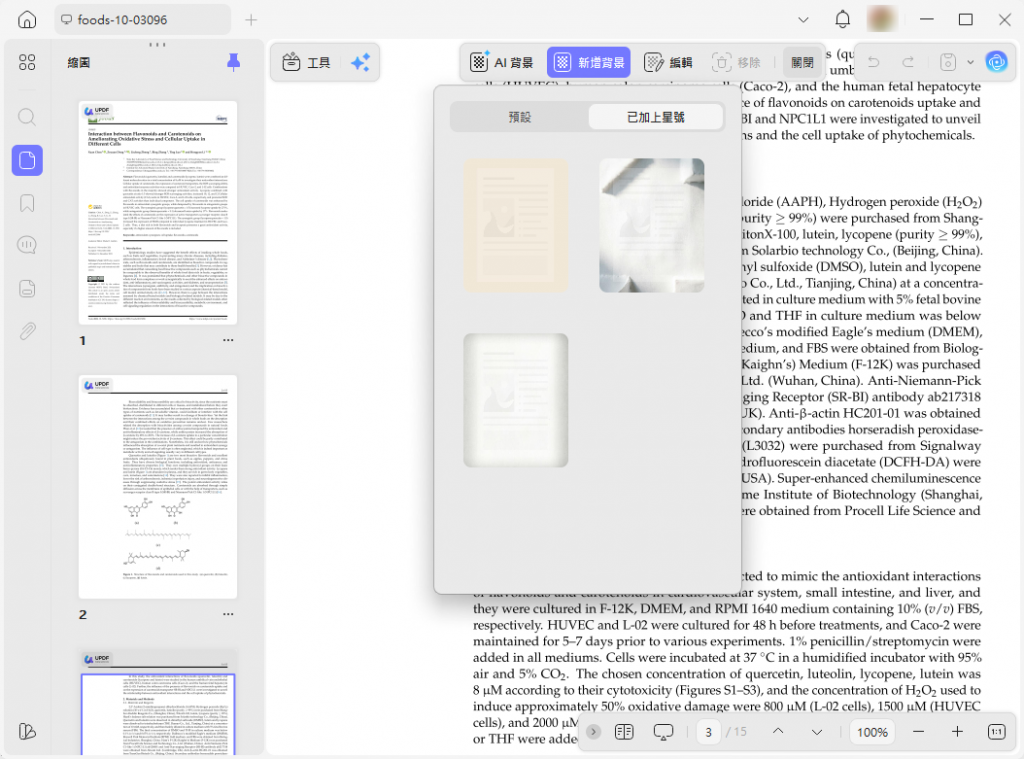Expand the tab list chevron
The width and height of the screenshot is (1024, 759).
click(803, 20)
